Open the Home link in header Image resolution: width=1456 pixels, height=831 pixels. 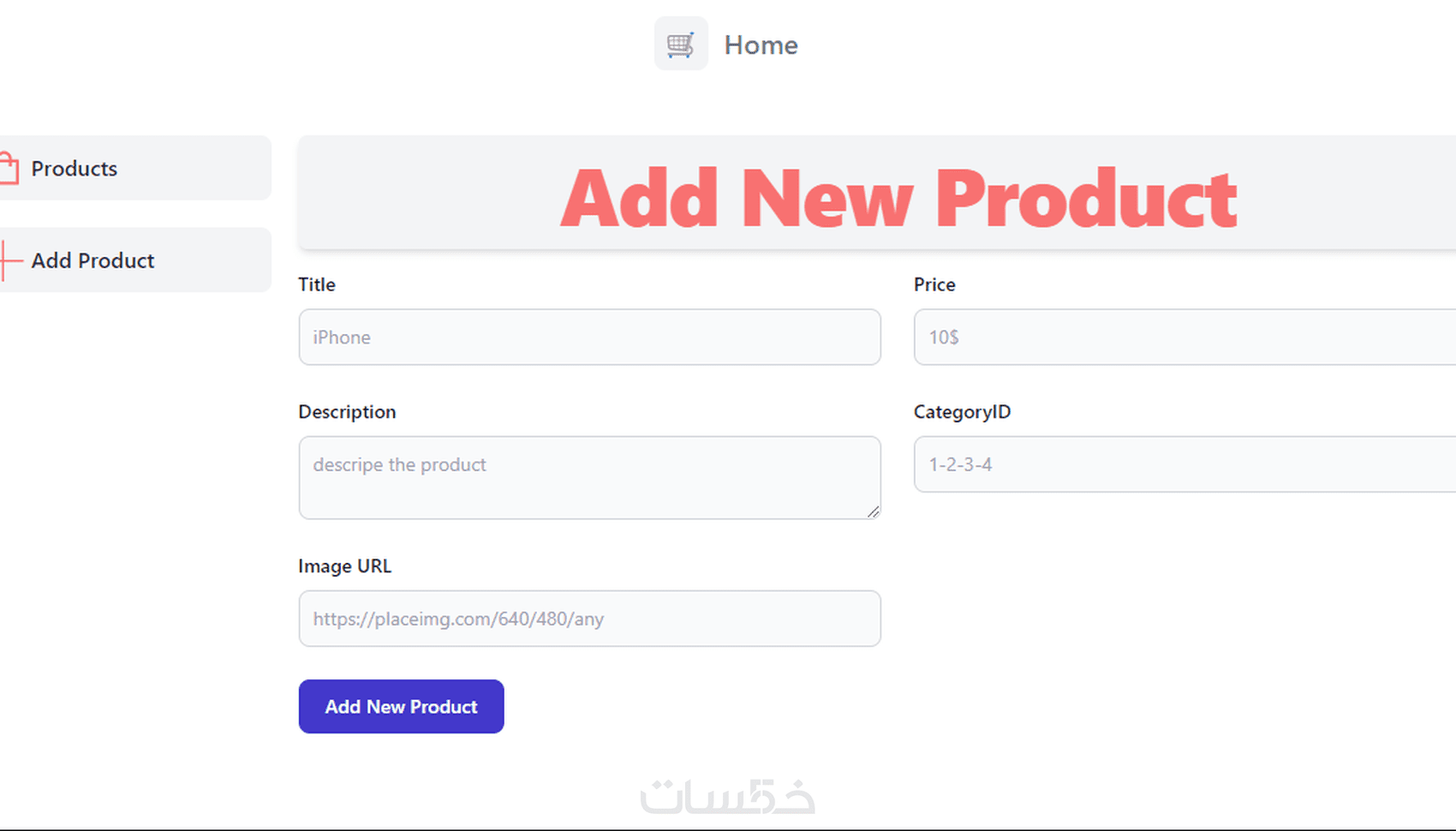[x=761, y=45]
